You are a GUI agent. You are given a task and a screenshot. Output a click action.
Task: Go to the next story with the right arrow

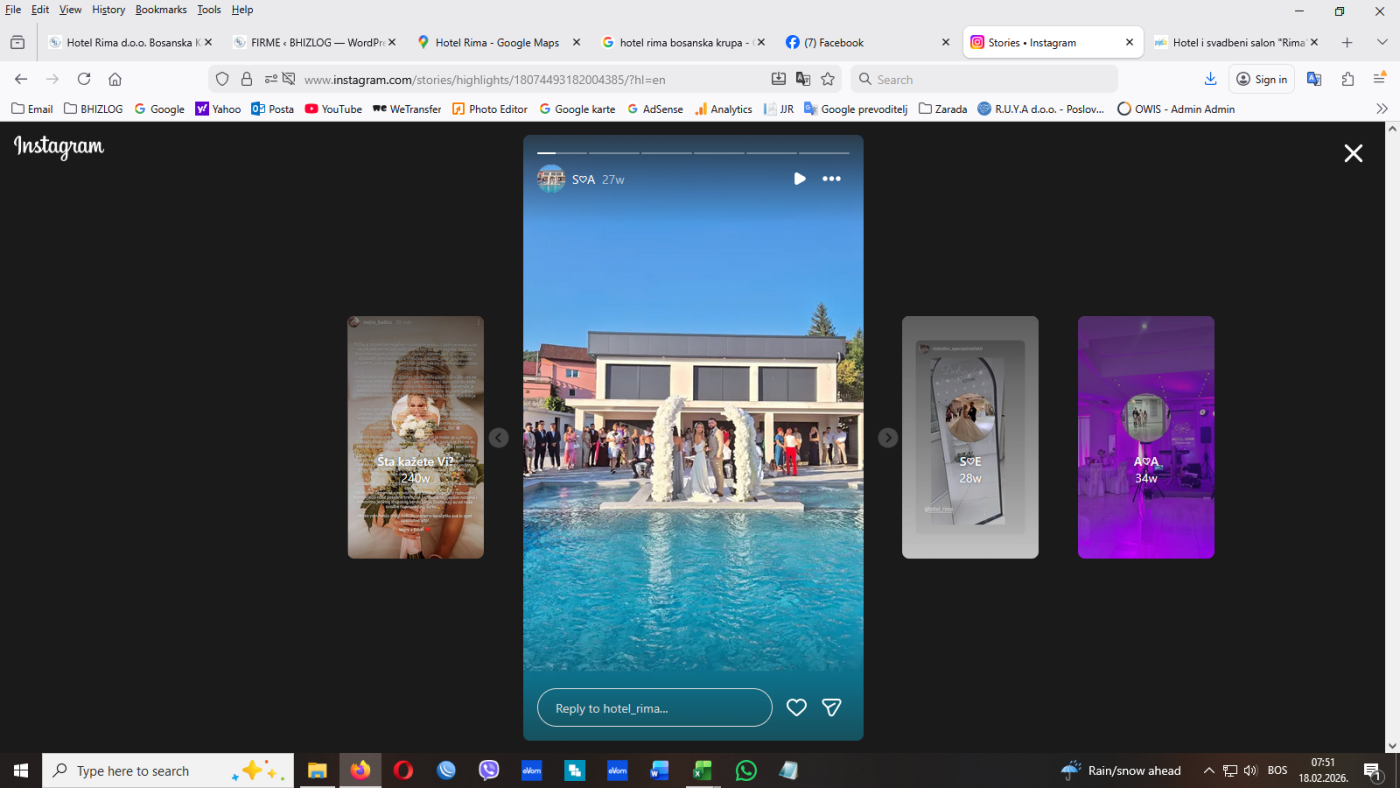[888, 438]
